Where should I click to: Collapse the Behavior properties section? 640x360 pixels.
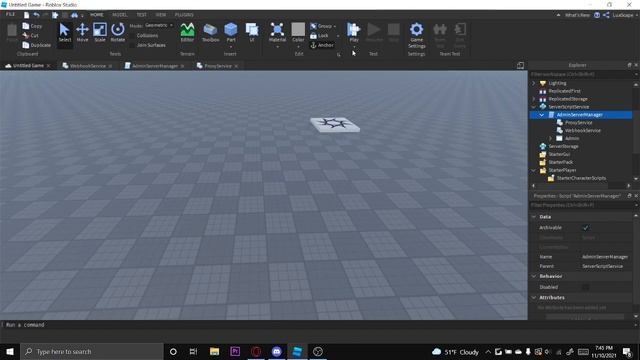pos(534,276)
